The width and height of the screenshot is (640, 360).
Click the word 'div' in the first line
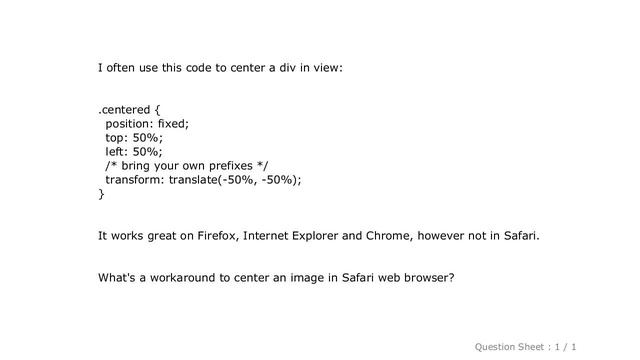click(288, 68)
